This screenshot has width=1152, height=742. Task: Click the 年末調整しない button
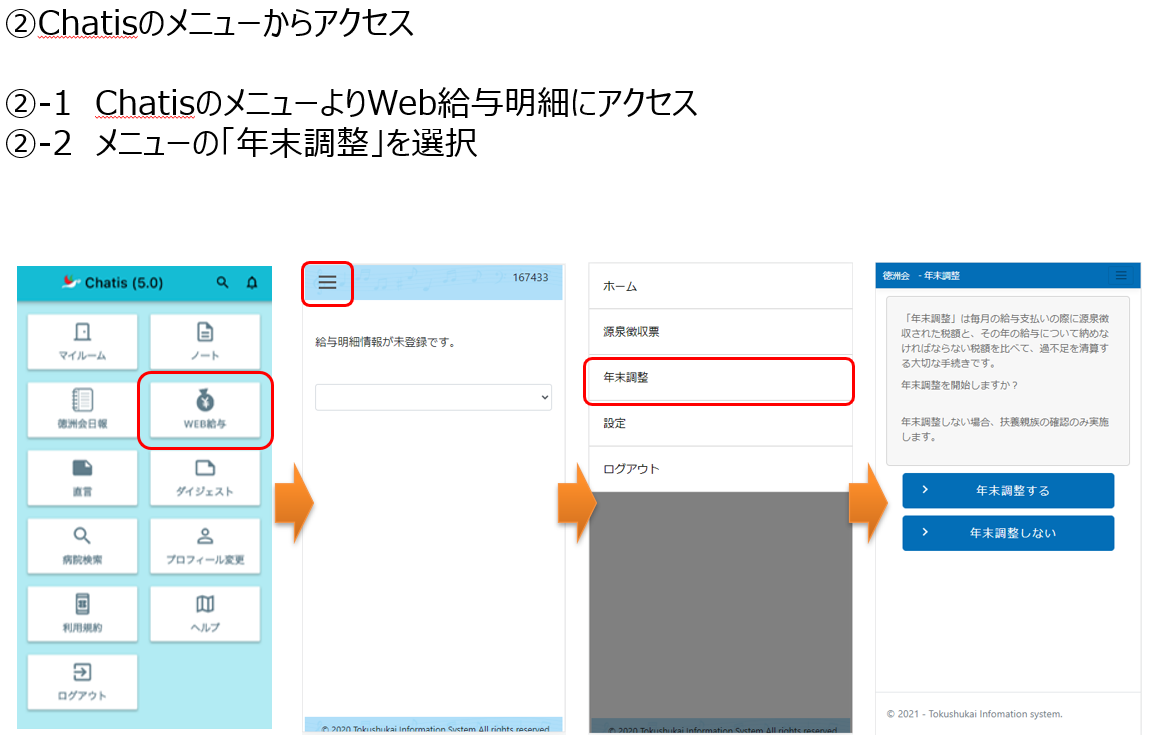click(x=1008, y=533)
